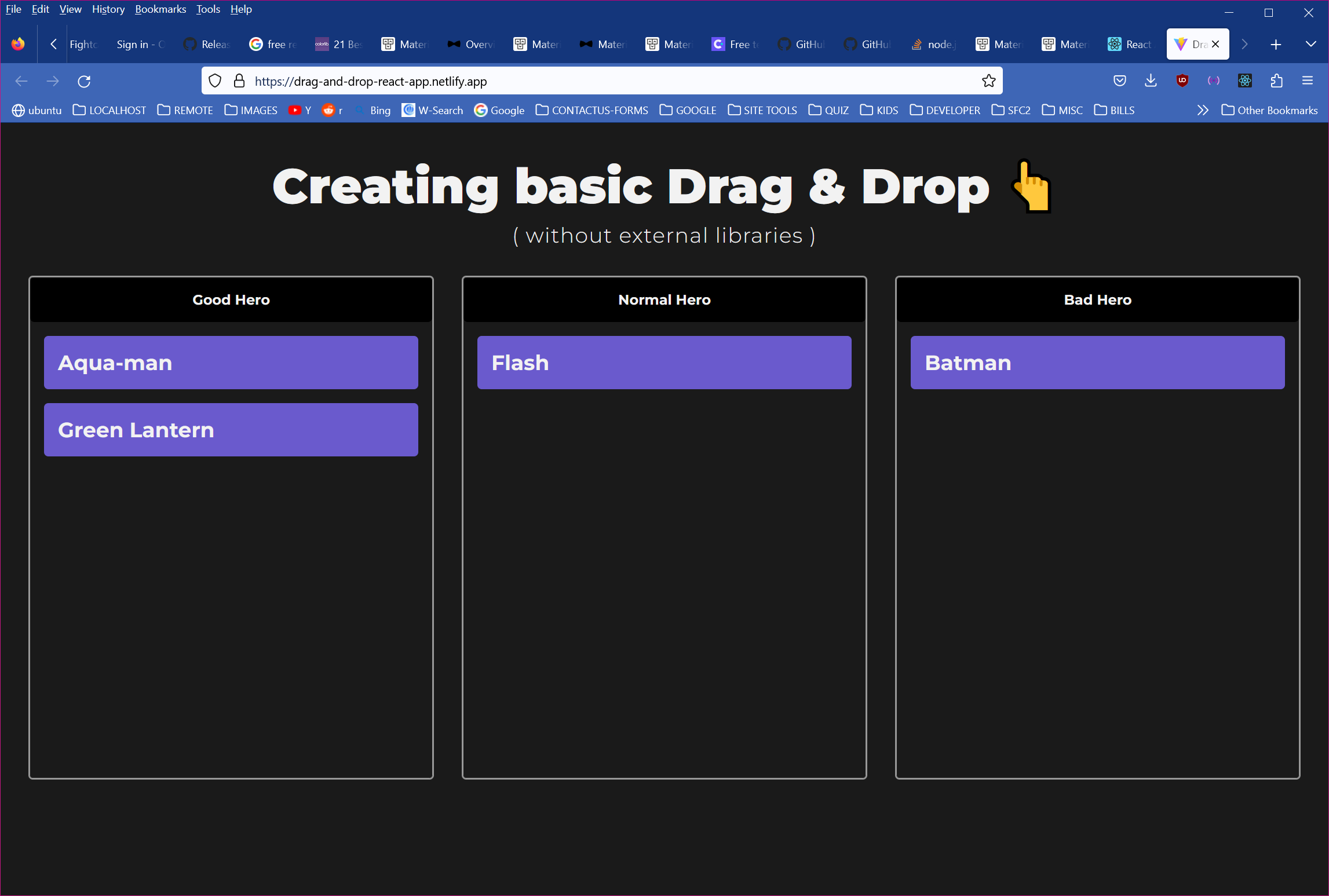Open the Bing bookmark

point(373,110)
